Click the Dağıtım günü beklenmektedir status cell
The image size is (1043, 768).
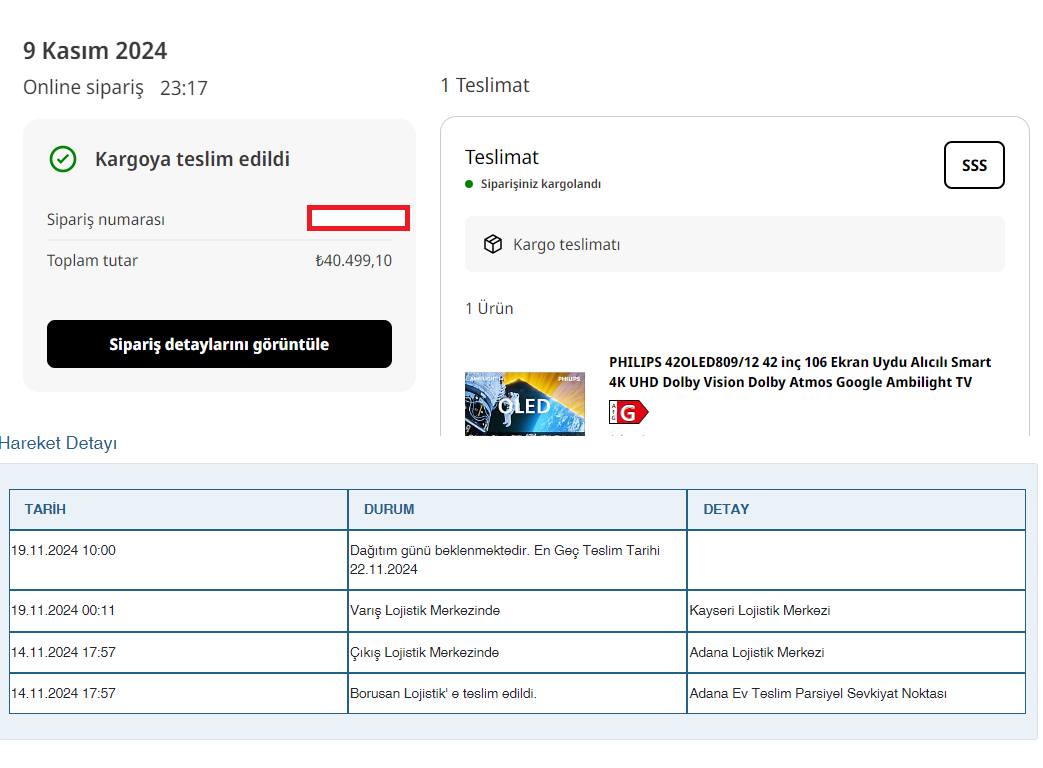(x=517, y=560)
